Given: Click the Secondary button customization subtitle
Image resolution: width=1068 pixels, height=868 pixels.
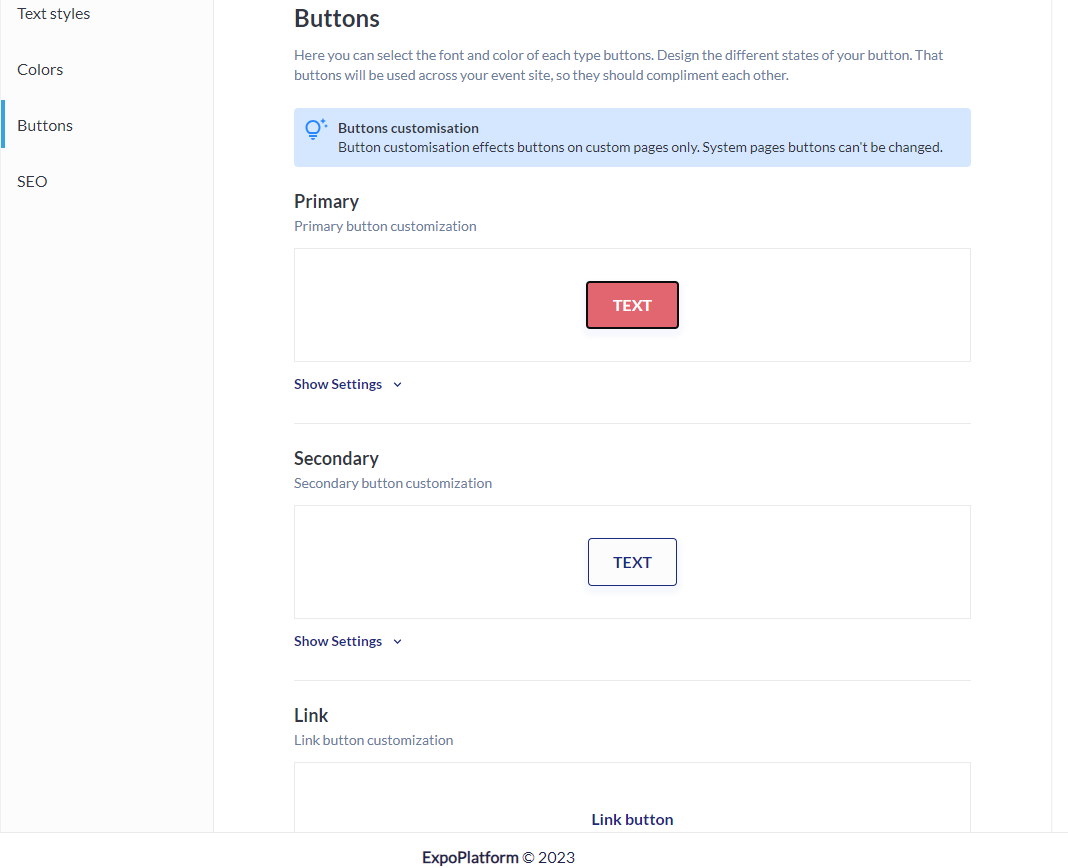Looking at the screenshot, I should click(392, 483).
